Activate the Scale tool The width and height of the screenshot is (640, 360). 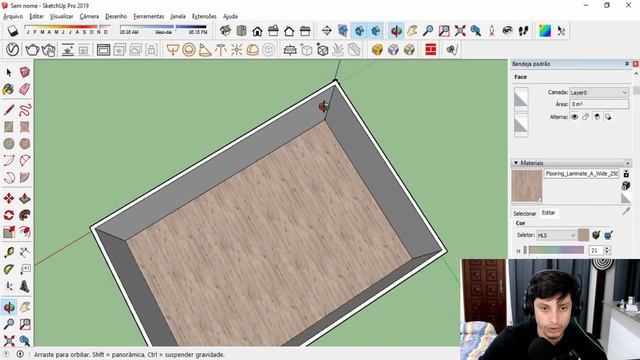(x=9, y=232)
